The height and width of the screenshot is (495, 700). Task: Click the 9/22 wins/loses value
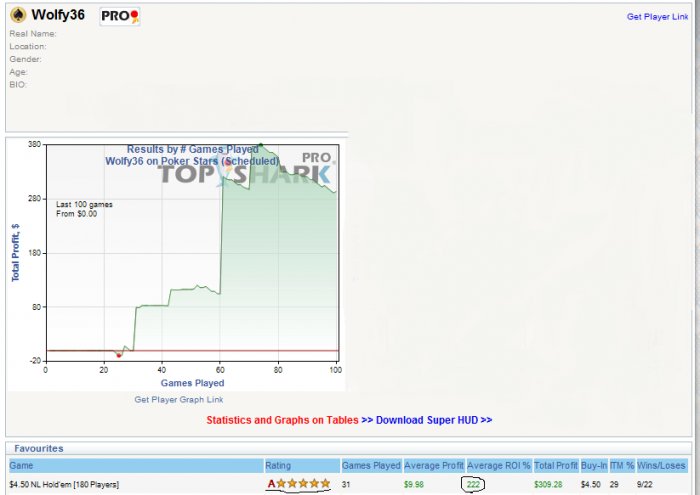tap(645, 484)
